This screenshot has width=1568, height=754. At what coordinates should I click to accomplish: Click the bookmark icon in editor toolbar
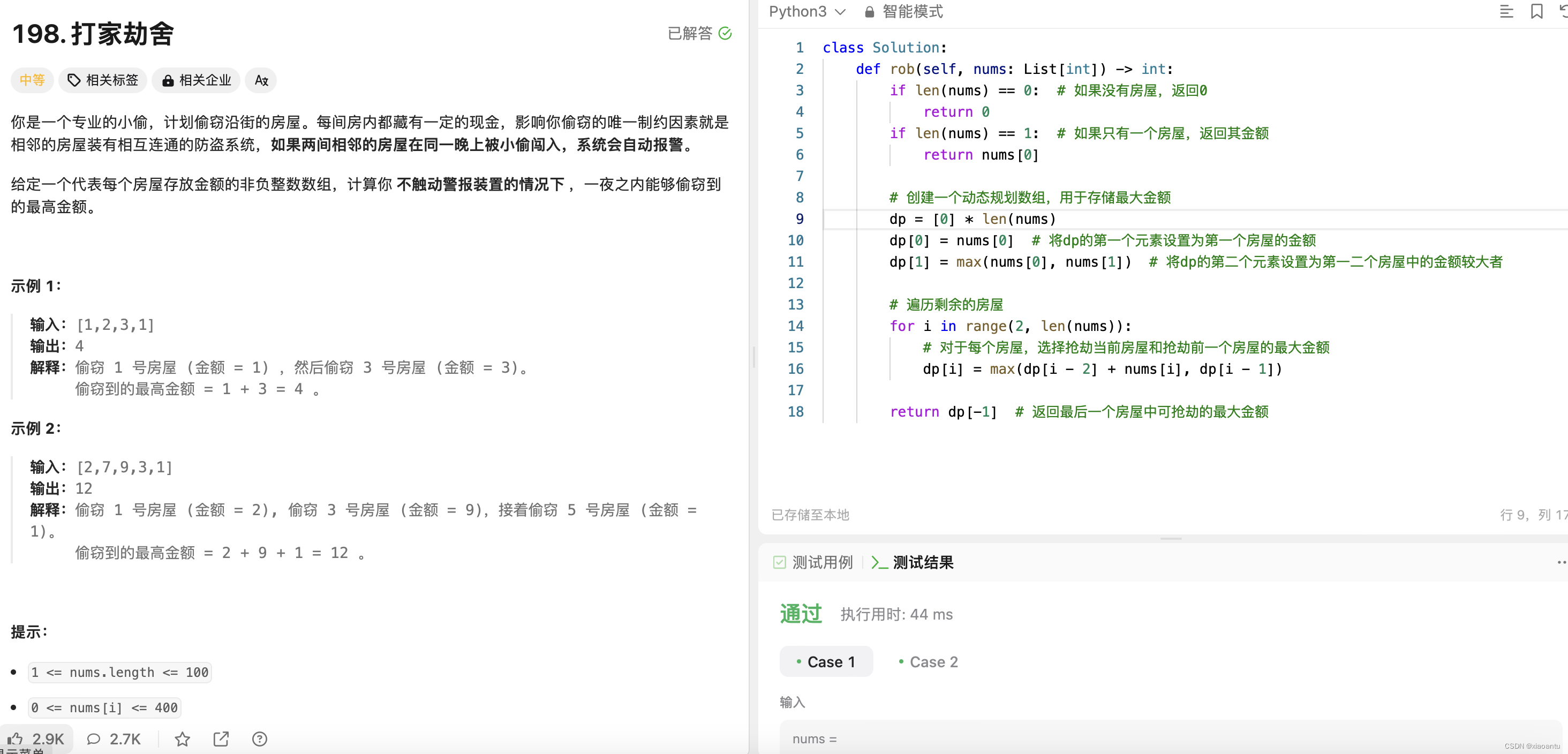coord(1536,11)
